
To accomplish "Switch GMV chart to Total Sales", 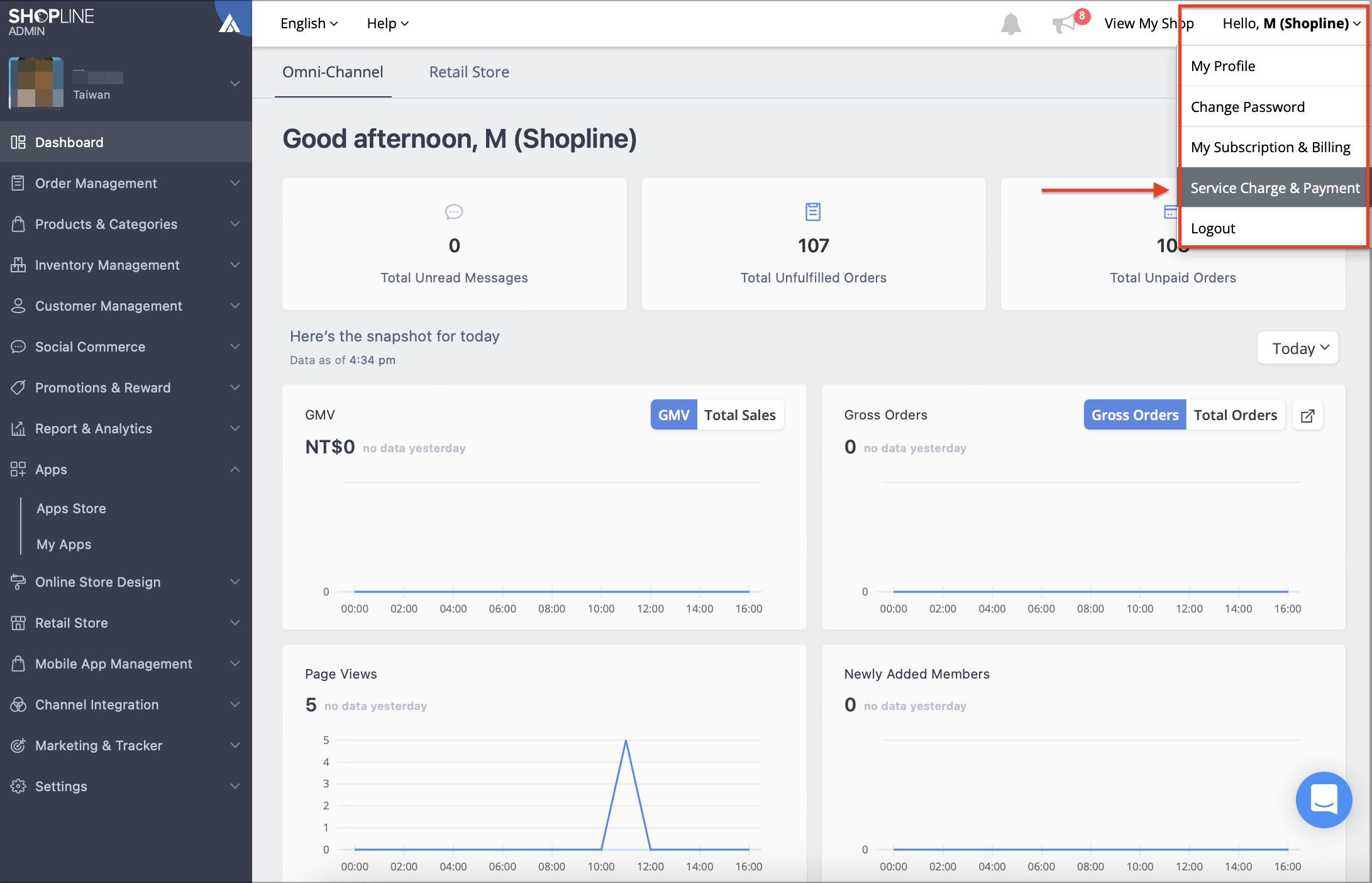I will (x=740, y=415).
